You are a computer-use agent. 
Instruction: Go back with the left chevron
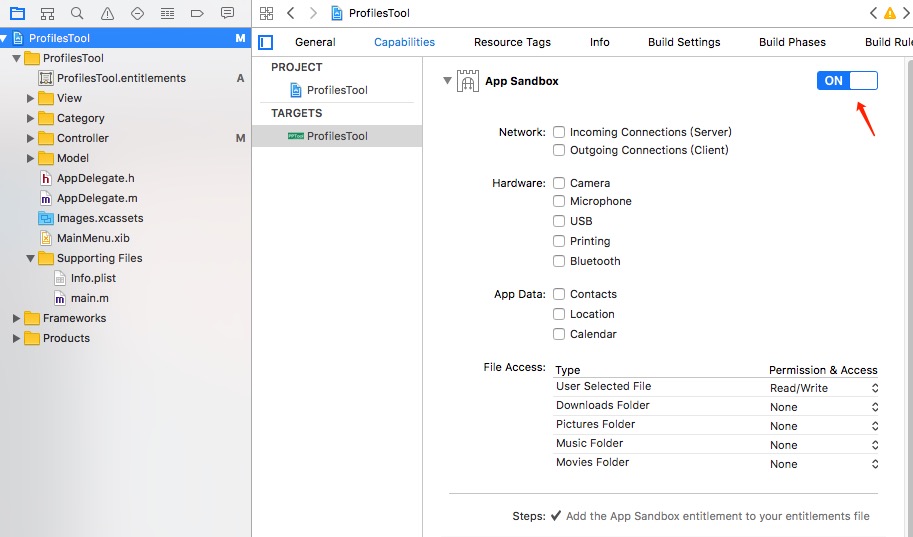[291, 13]
